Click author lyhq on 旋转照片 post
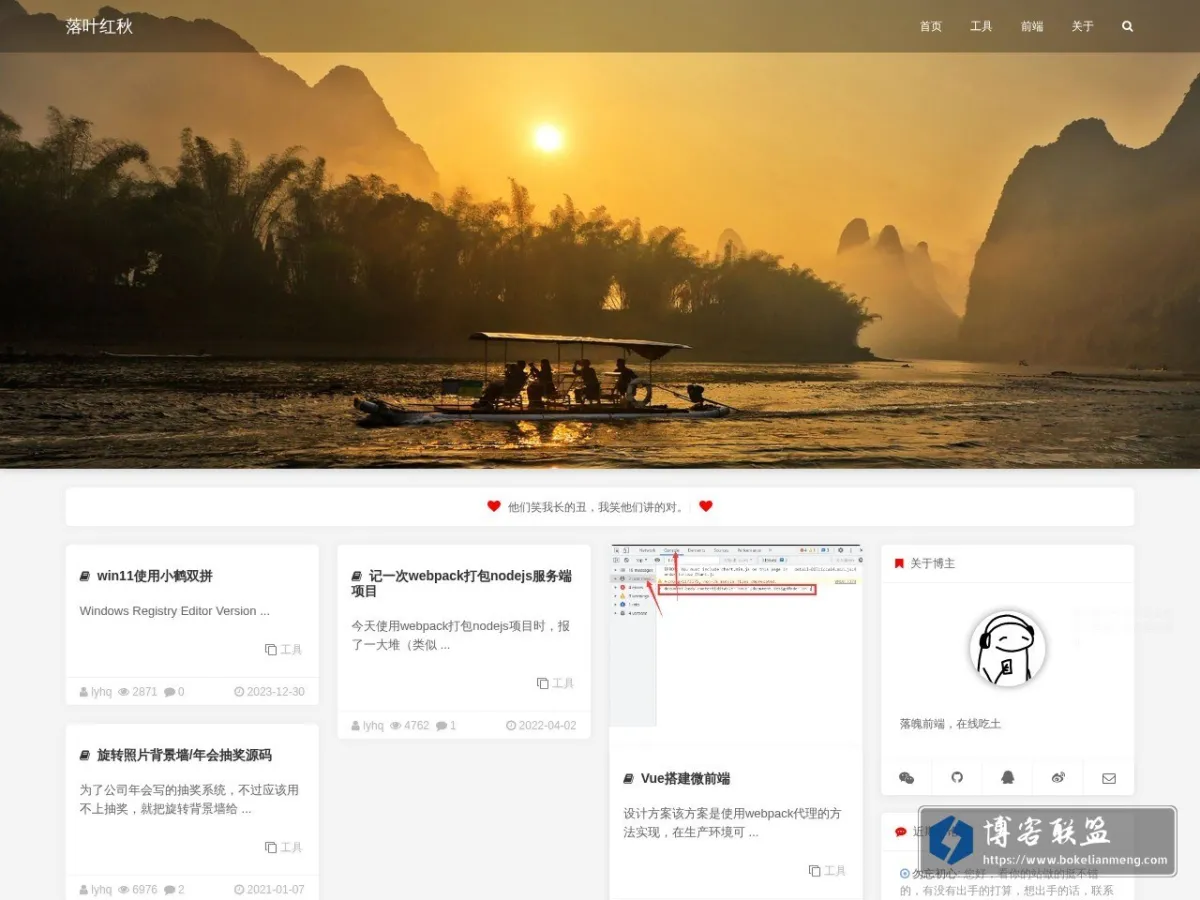This screenshot has height=900, width=1200. 96,890
